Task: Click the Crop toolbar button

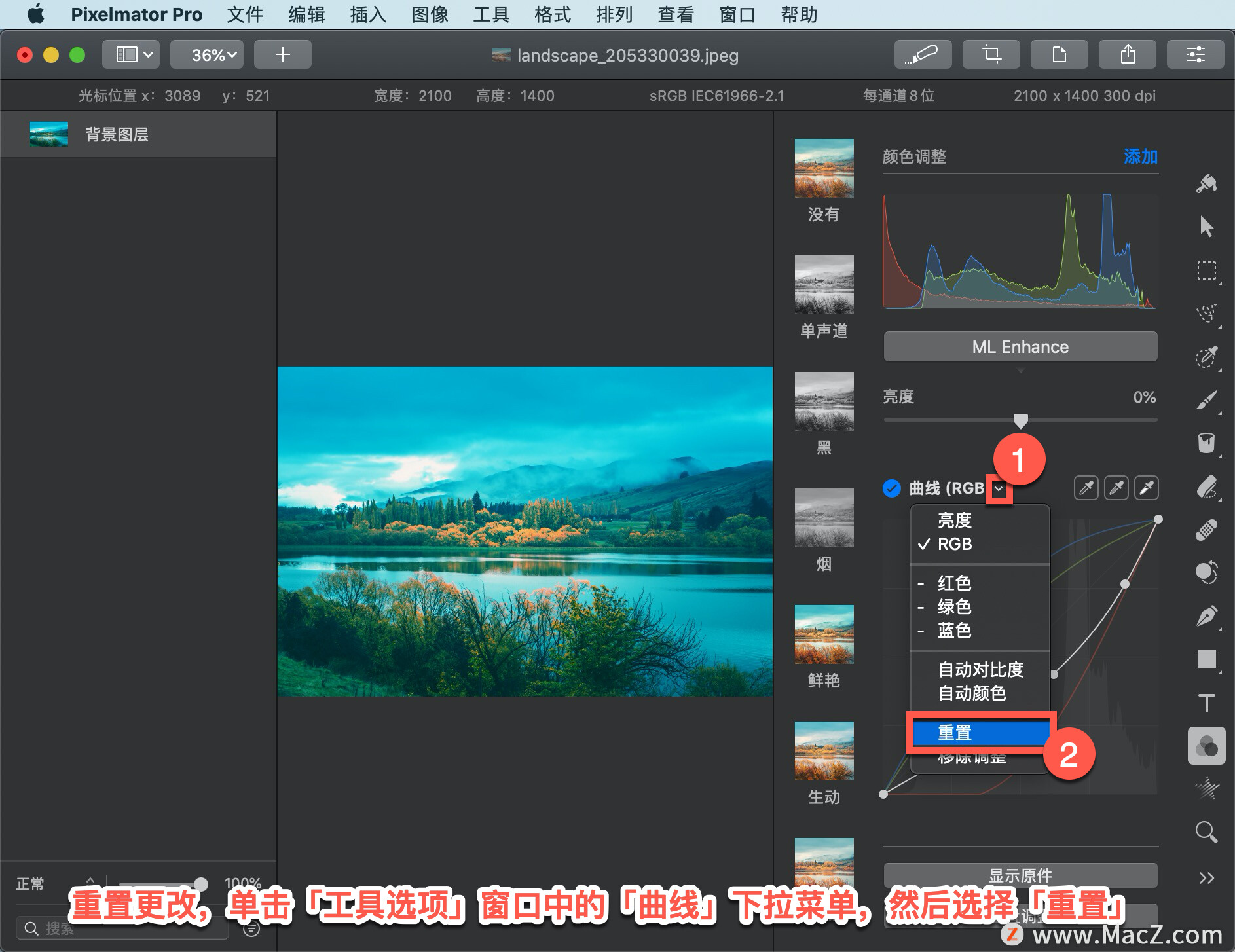Action: coord(991,54)
